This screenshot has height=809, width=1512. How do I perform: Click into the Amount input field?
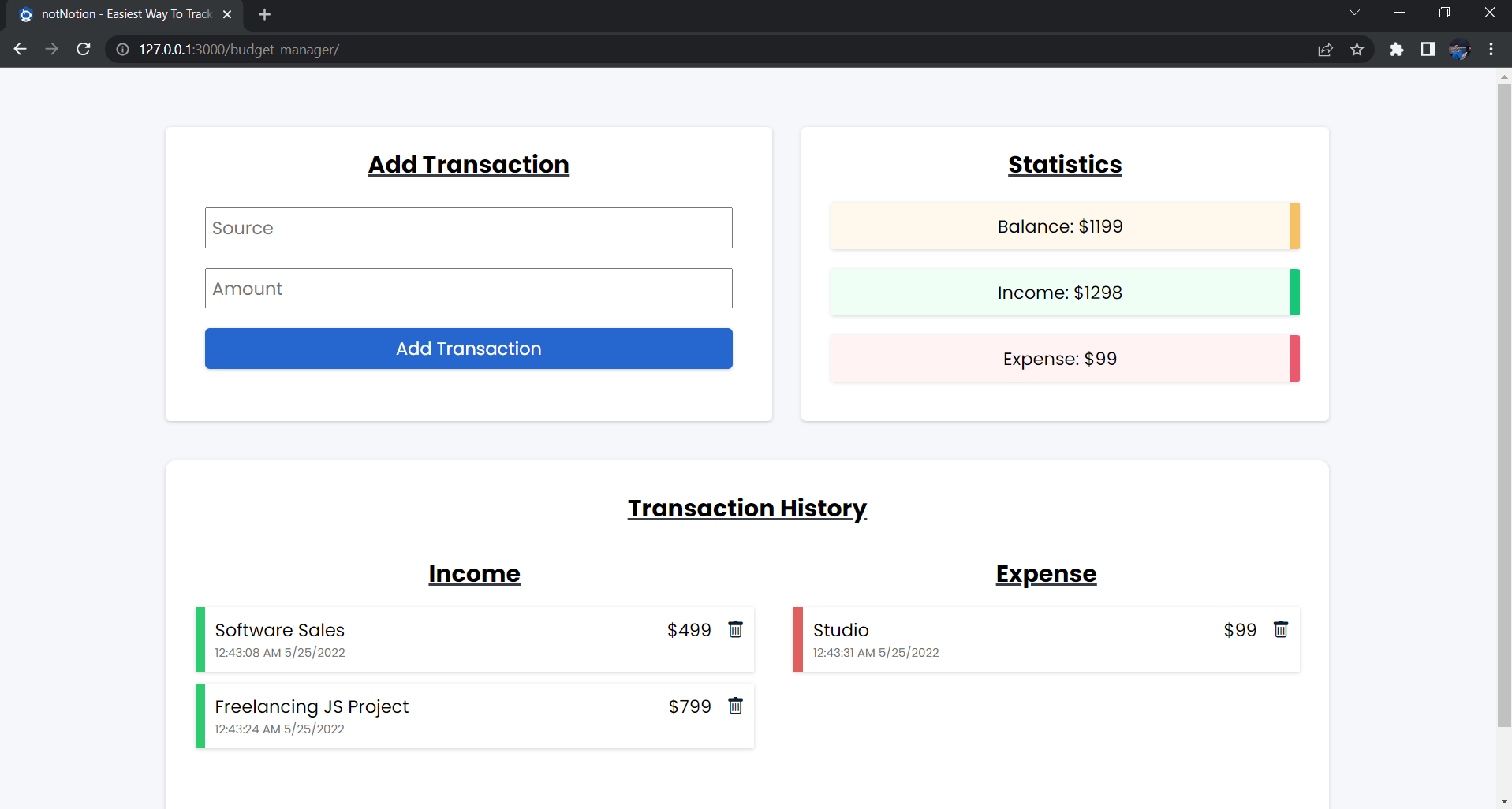(469, 289)
